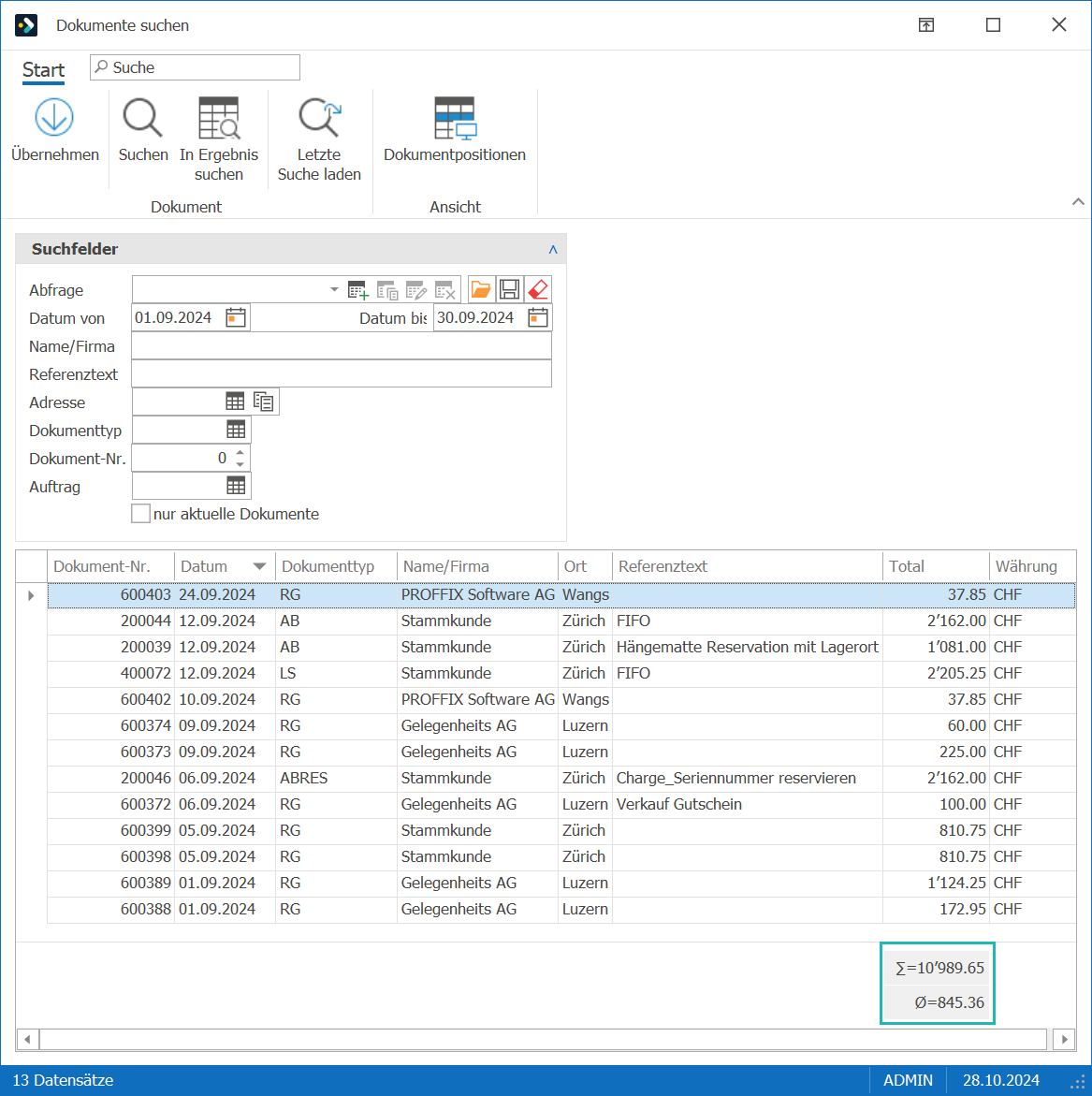Select the row with document number 200044
This screenshot has height=1096, width=1092.
[561, 621]
